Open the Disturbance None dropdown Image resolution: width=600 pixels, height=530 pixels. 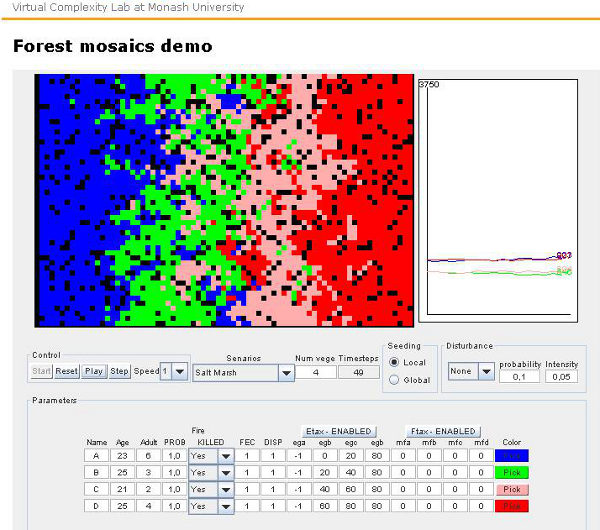coord(485,371)
